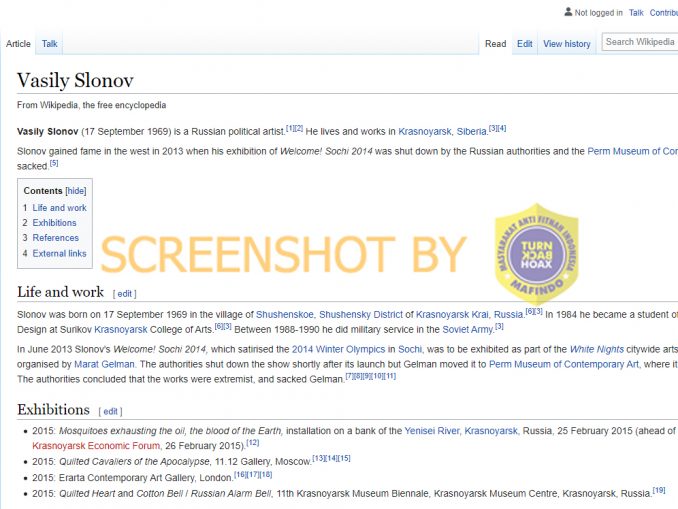Screen dimensions: 678x509
Task: Open the View history tab
Action: coord(566,44)
